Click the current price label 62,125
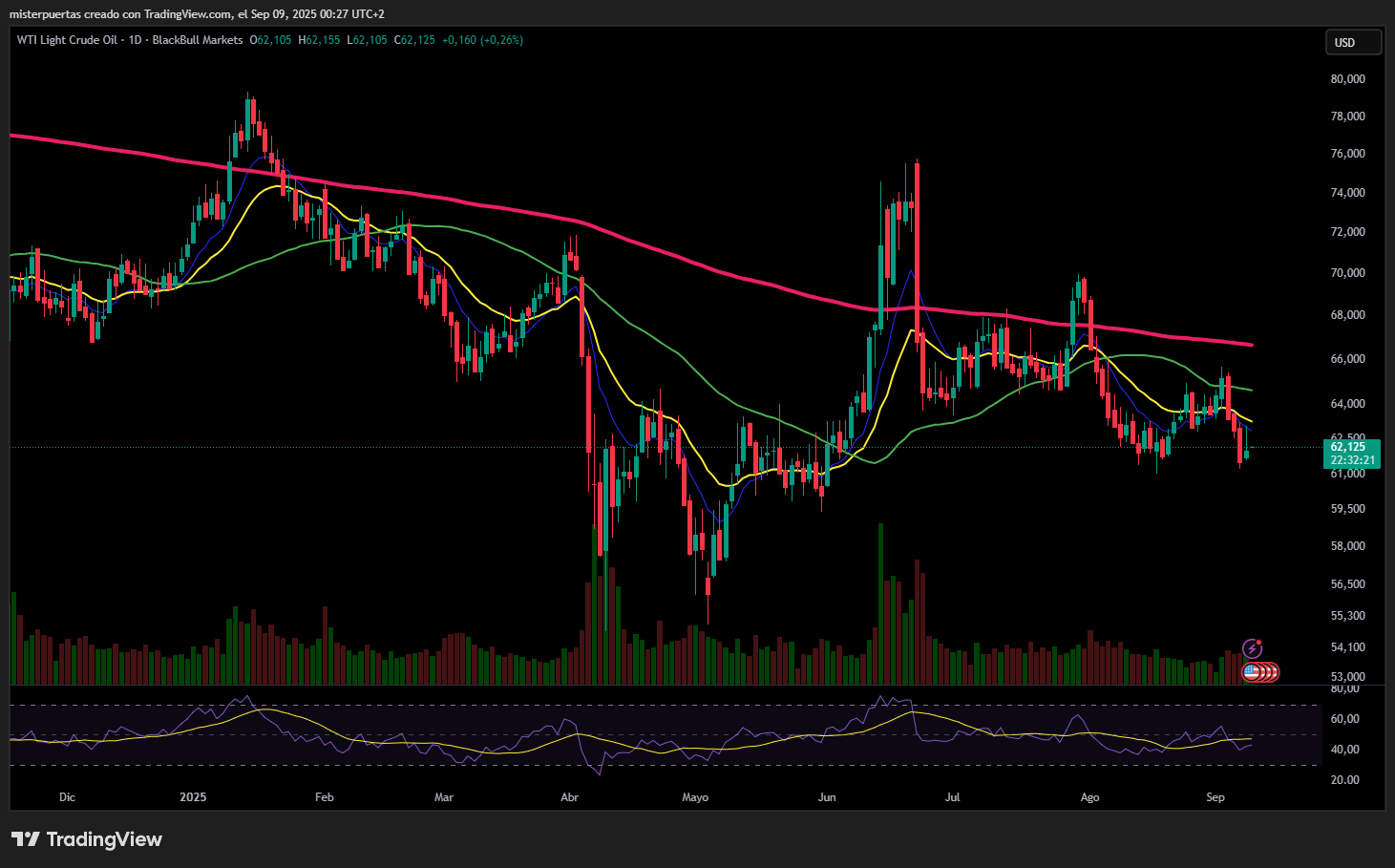The height and width of the screenshot is (868, 1395). coord(1347,447)
